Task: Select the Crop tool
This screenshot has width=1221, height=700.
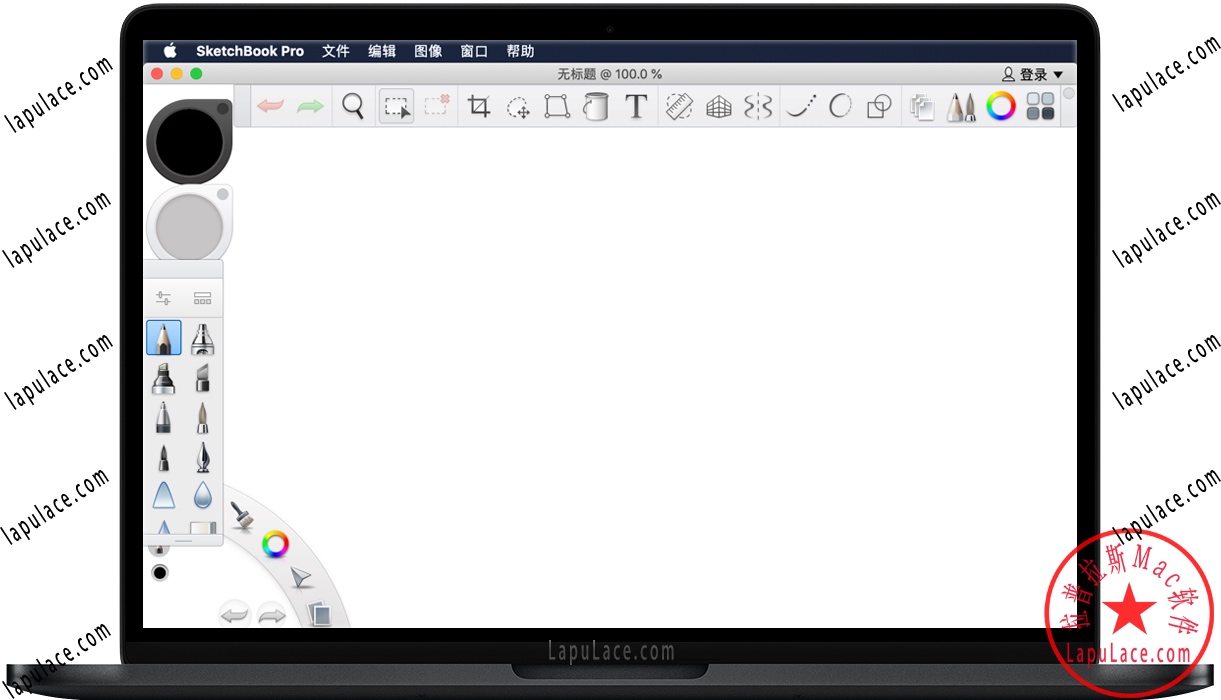Action: click(x=479, y=106)
